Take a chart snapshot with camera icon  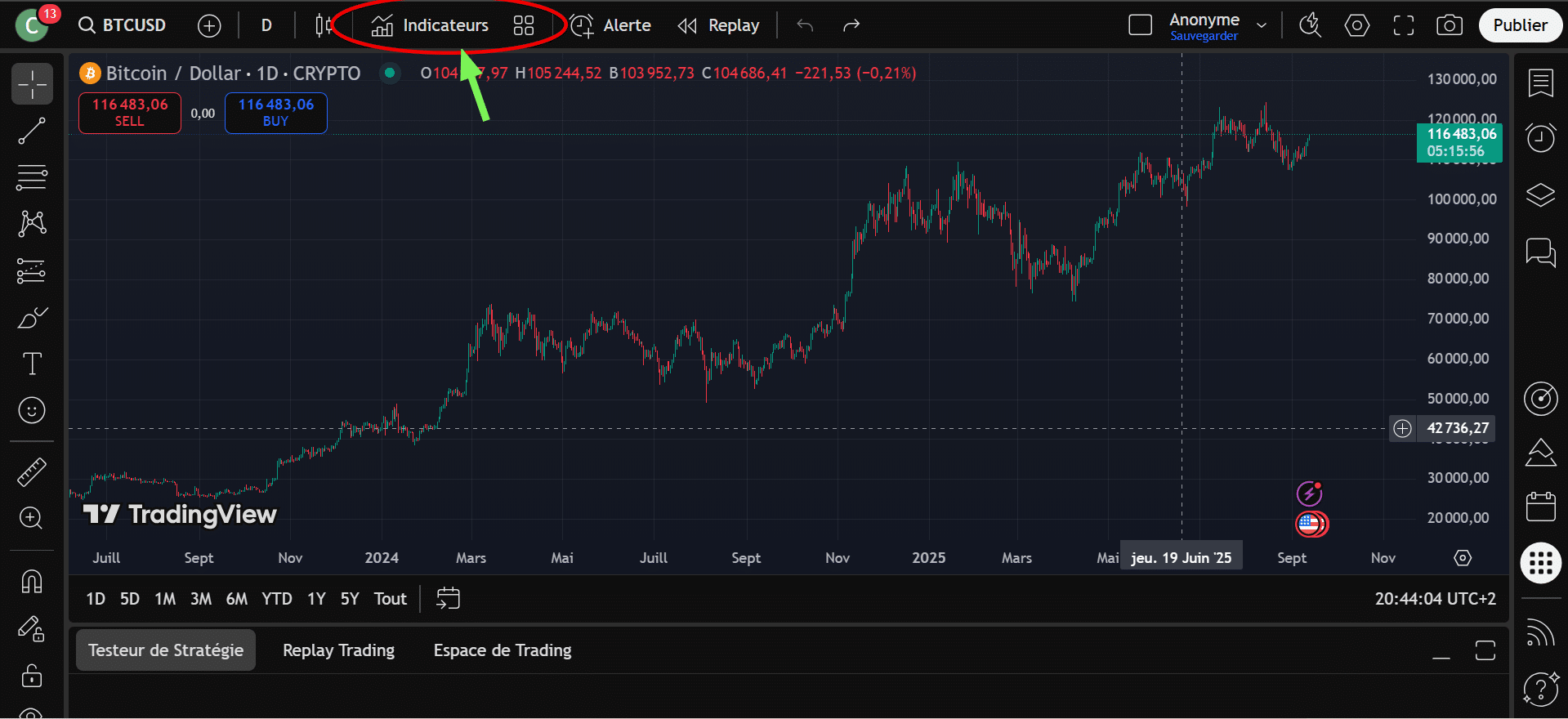[1449, 25]
